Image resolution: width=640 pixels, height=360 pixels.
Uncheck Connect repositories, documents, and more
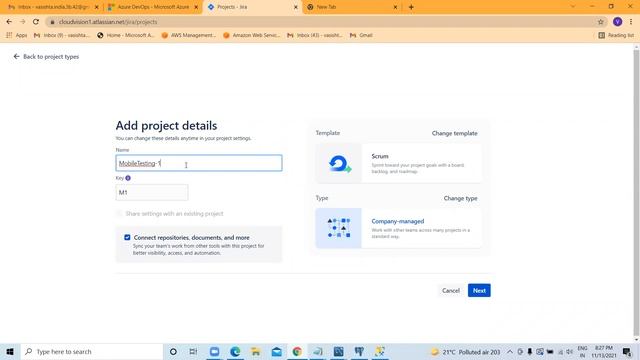coord(127,237)
